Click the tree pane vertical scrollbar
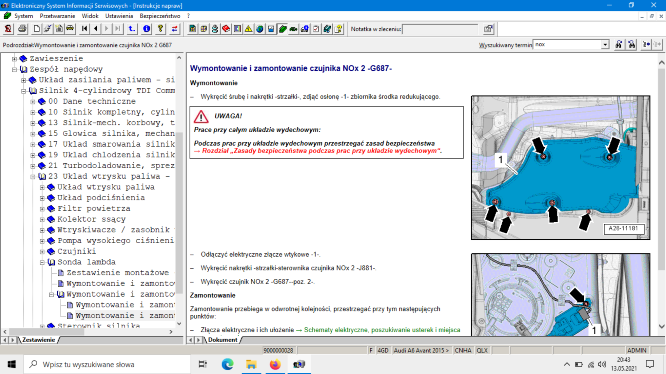This screenshot has height=374, width=666. [179, 191]
